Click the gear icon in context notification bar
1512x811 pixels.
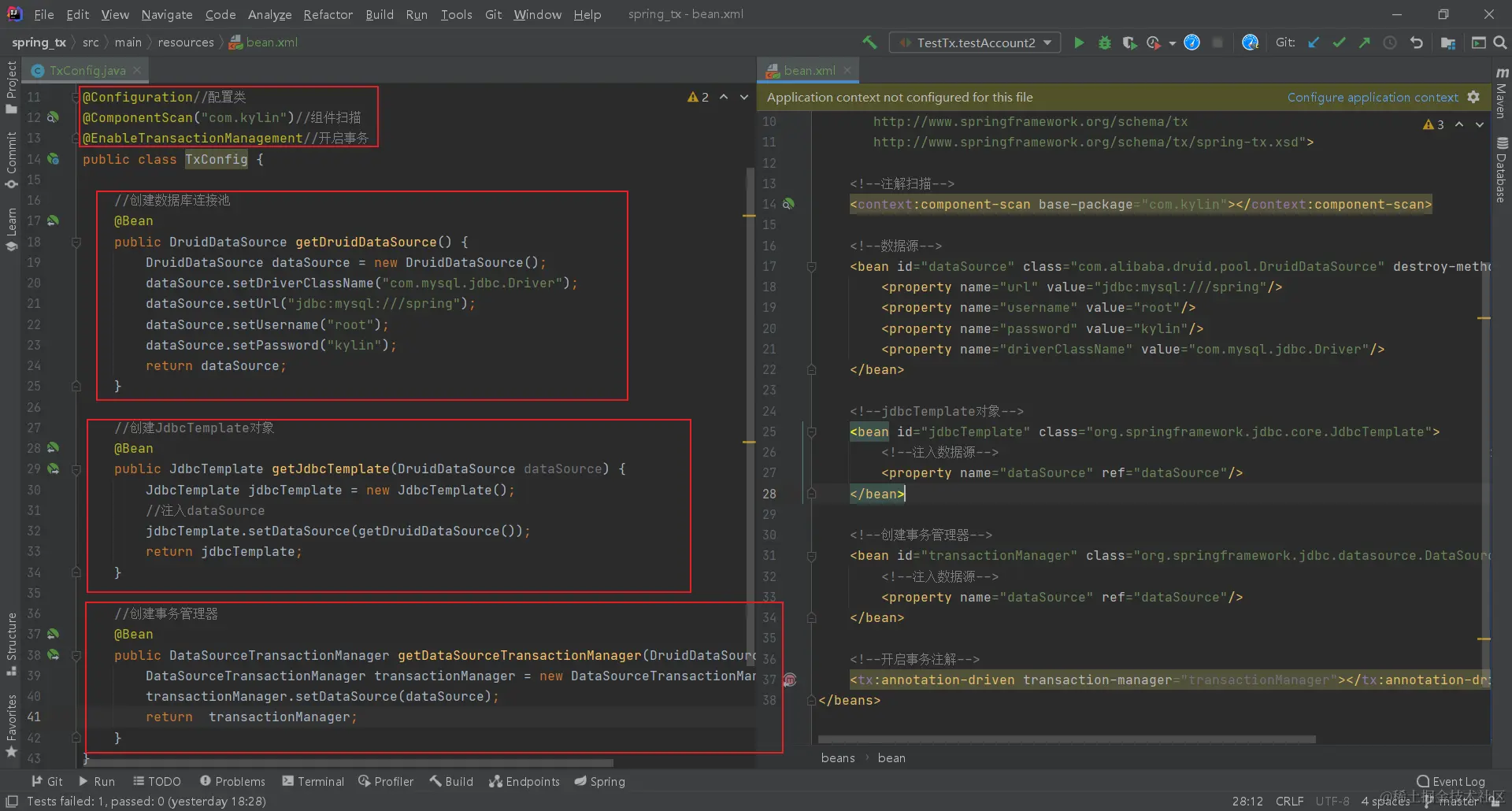1473,97
